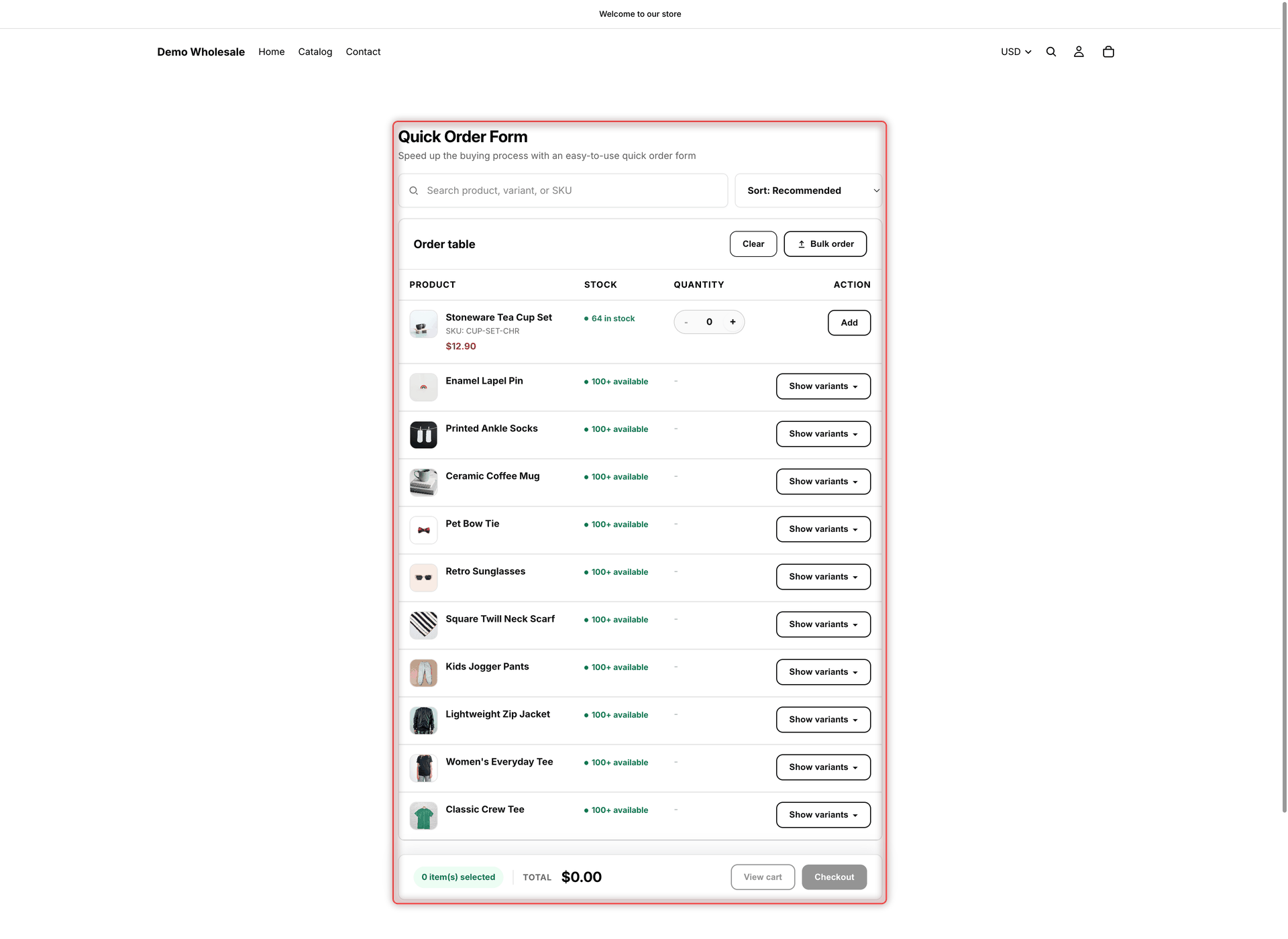The image size is (1288, 939).
Task: Click the Women's Everyday Tee thumbnail
Action: 423,768
